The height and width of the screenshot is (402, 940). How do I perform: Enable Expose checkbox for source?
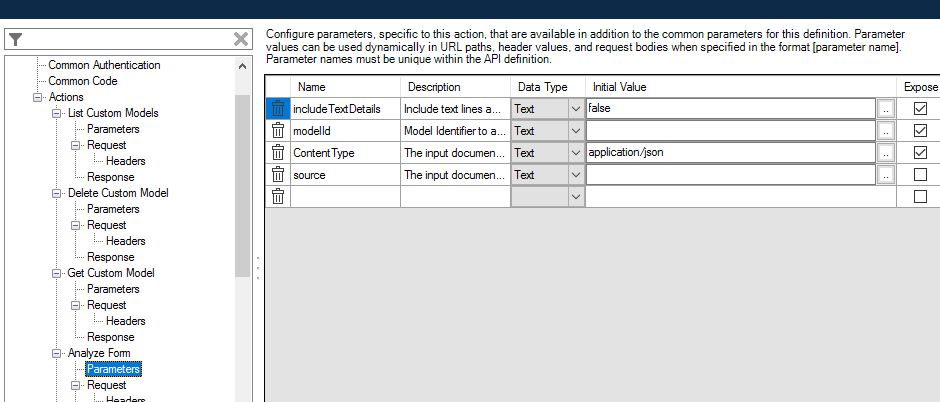[x=920, y=174]
